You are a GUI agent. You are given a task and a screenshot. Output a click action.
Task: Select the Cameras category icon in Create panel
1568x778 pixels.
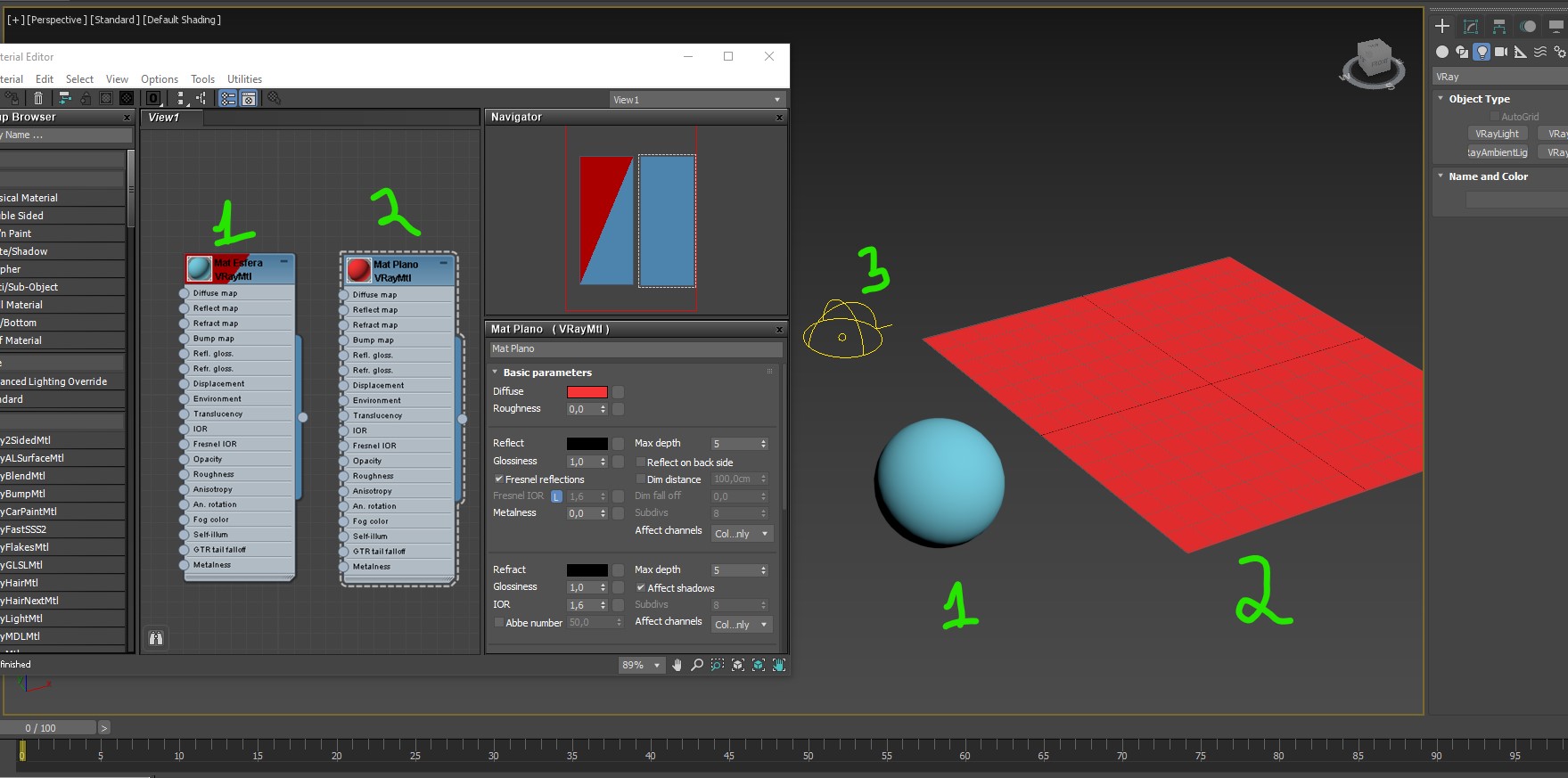[x=1501, y=52]
